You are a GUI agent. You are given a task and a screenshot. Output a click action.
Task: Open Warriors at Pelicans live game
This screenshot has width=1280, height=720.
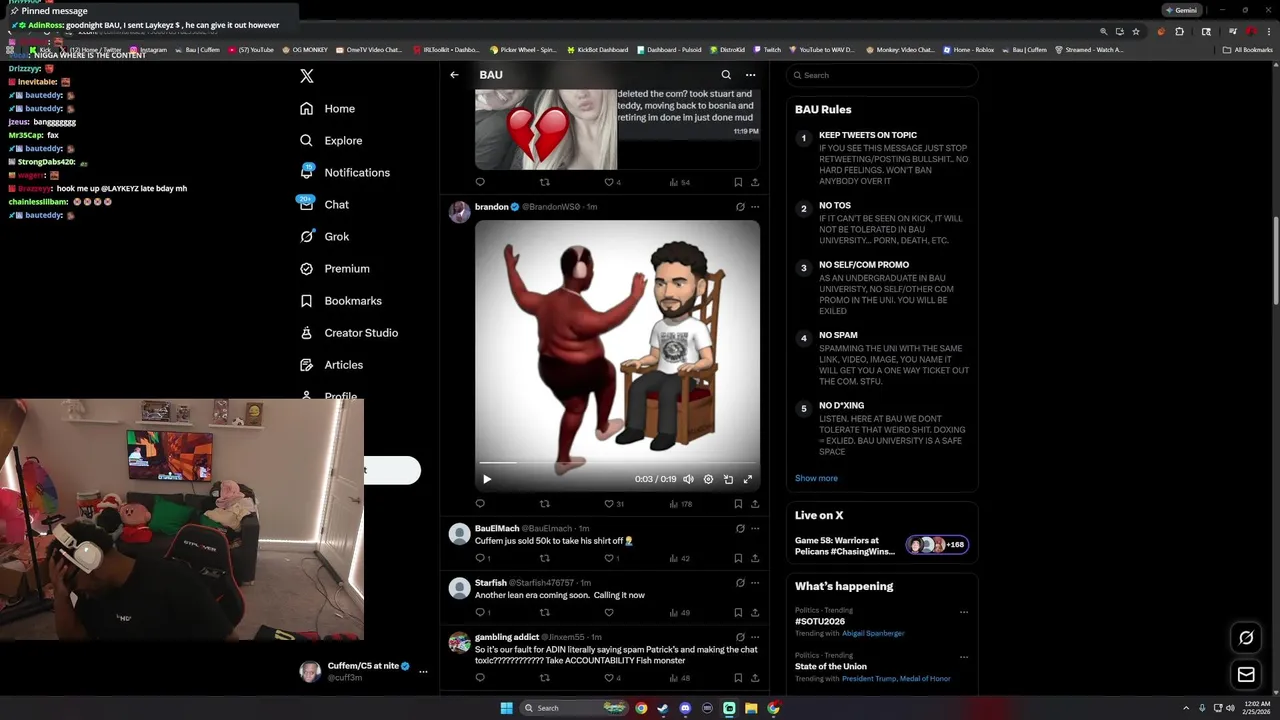(882, 546)
